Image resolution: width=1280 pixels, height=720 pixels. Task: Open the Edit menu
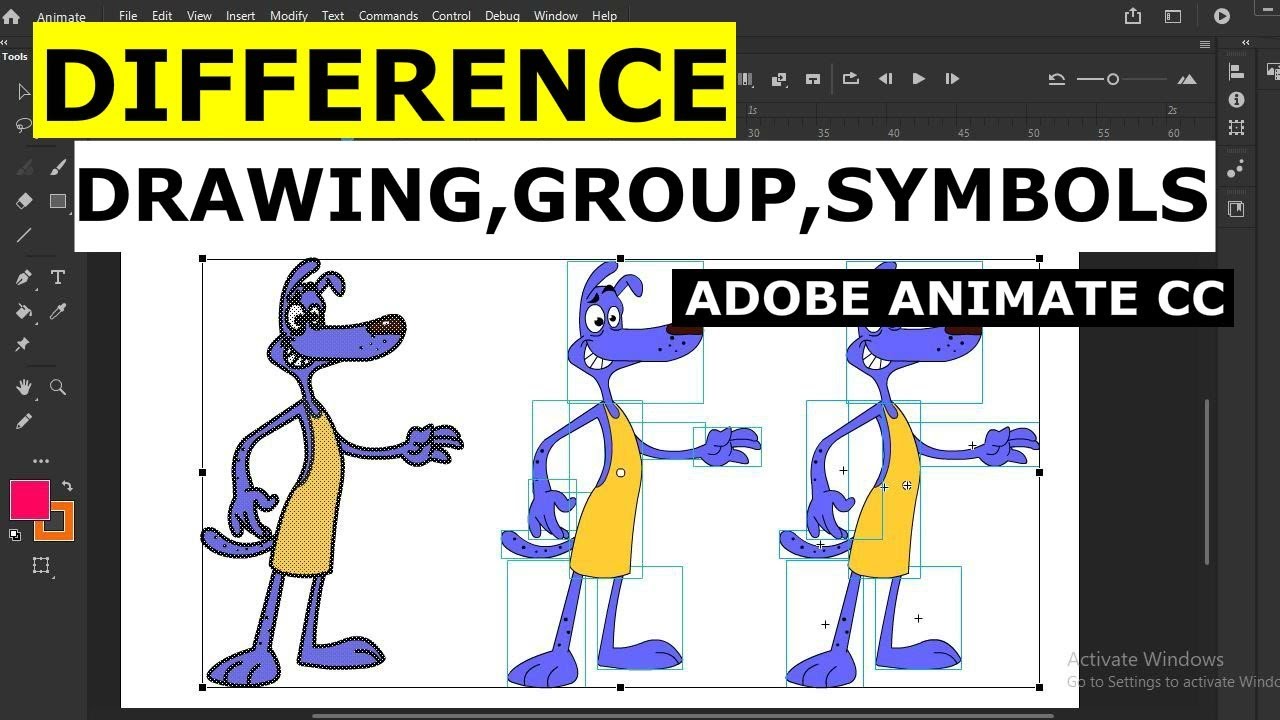tap(162, 16)
